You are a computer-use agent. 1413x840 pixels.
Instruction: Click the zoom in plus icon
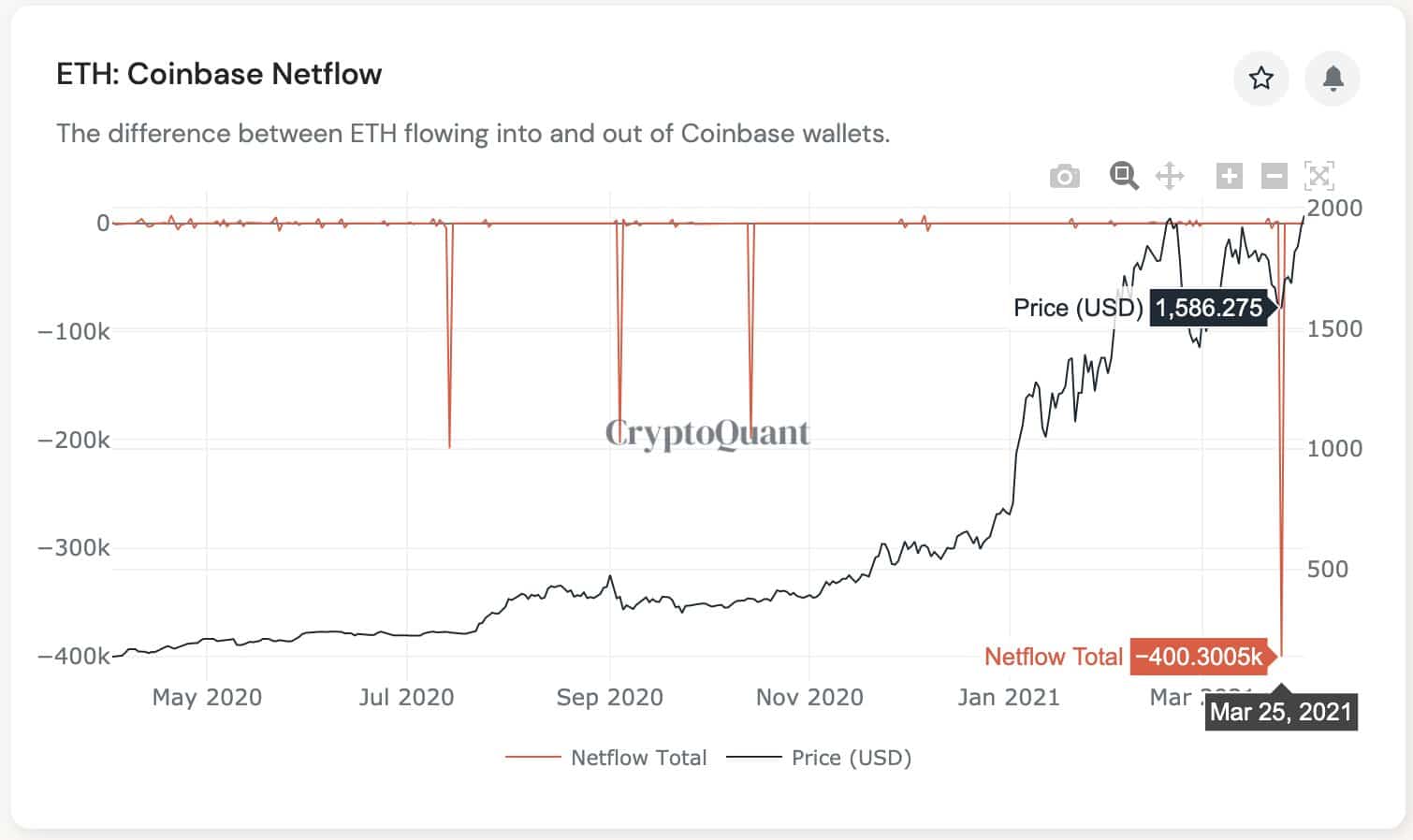[1229, 175]
